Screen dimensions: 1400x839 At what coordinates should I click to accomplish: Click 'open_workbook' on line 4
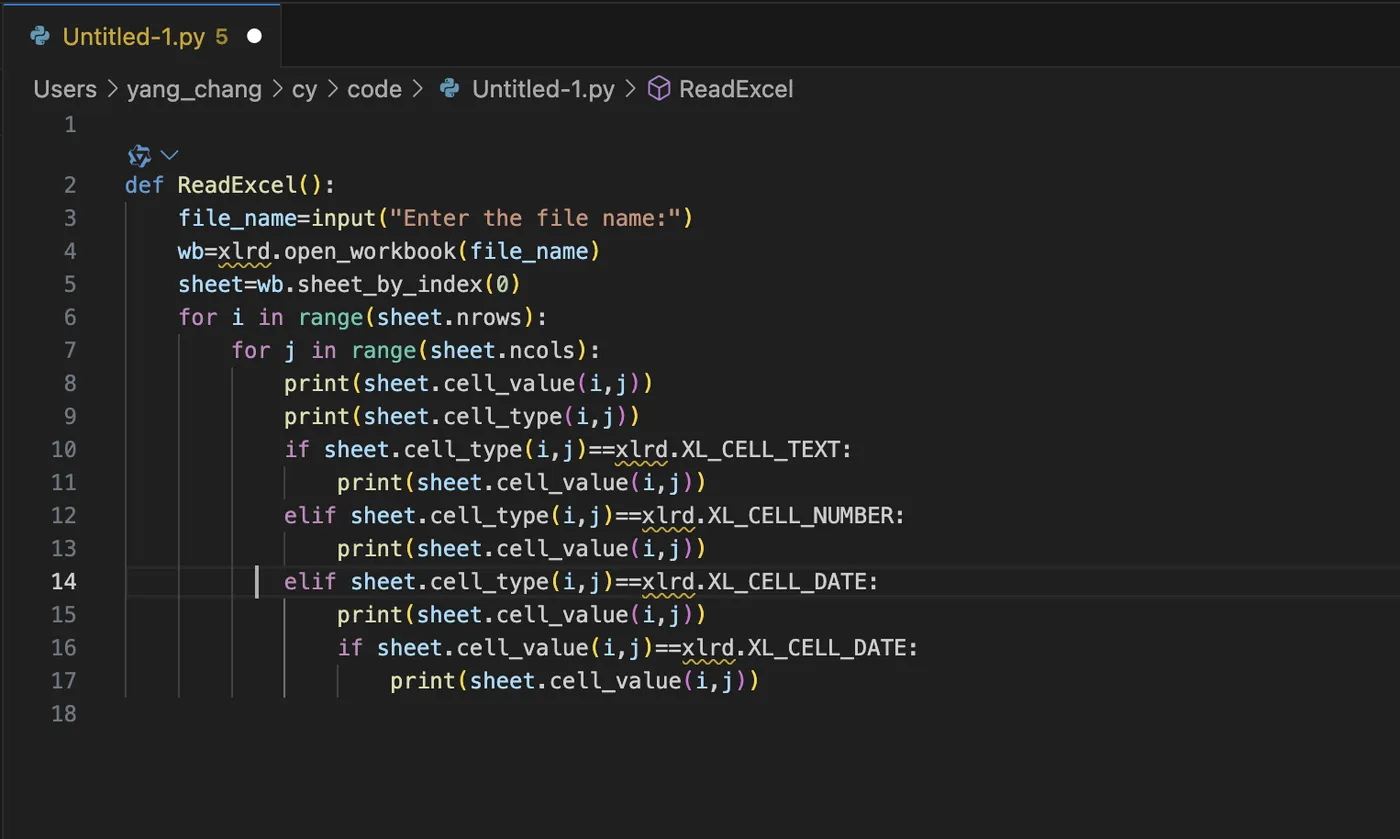coord(370,251)
